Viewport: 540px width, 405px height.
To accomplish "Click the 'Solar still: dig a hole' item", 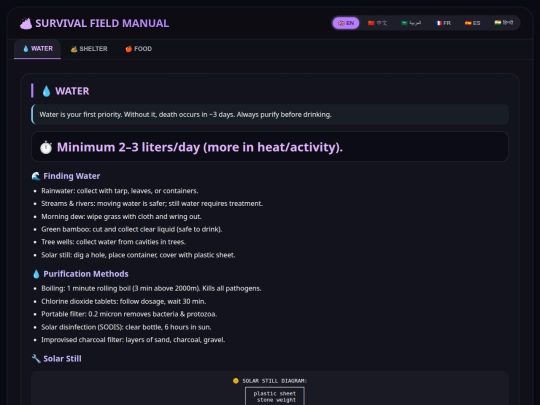I will click(138, 255).
